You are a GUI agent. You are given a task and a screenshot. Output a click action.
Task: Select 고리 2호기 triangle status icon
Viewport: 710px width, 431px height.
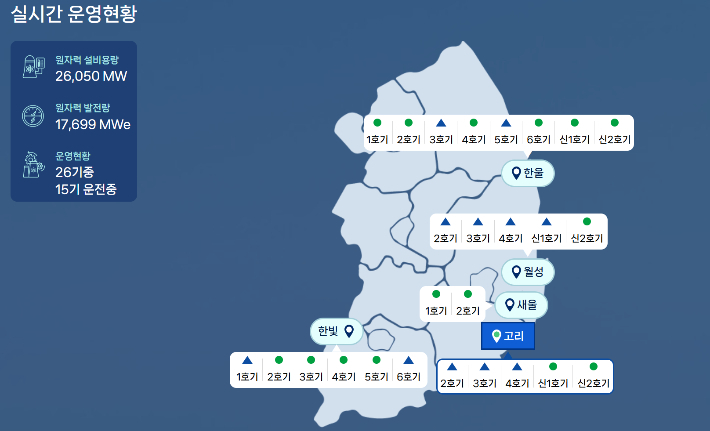coord(453,367)
